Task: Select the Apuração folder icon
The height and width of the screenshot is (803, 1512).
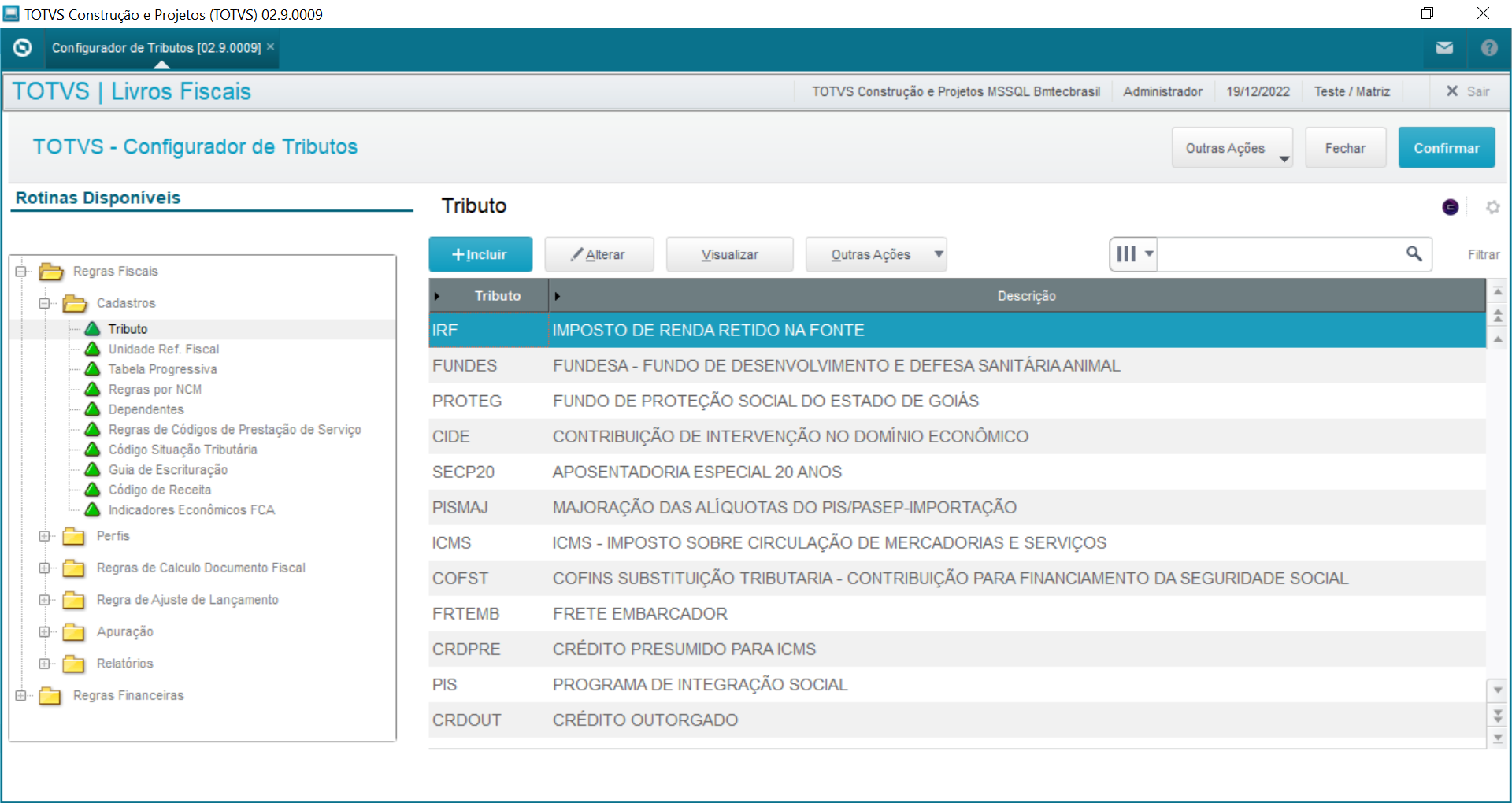Action: click(x=73, y=631)
